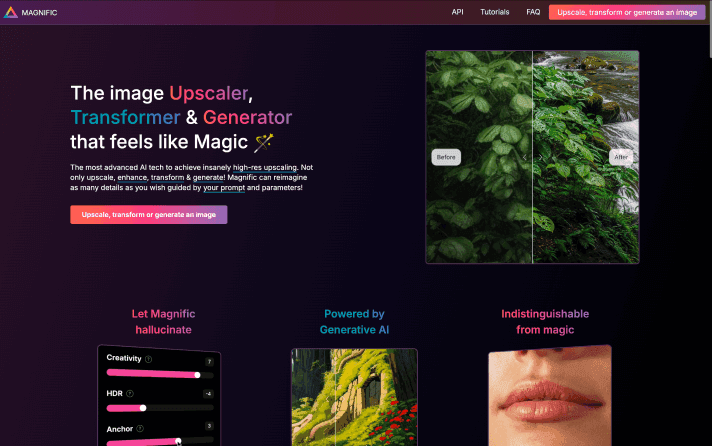Screen dimensions: 712x446
Task: Click the Anchor slider handle
Action: point(178,441)
